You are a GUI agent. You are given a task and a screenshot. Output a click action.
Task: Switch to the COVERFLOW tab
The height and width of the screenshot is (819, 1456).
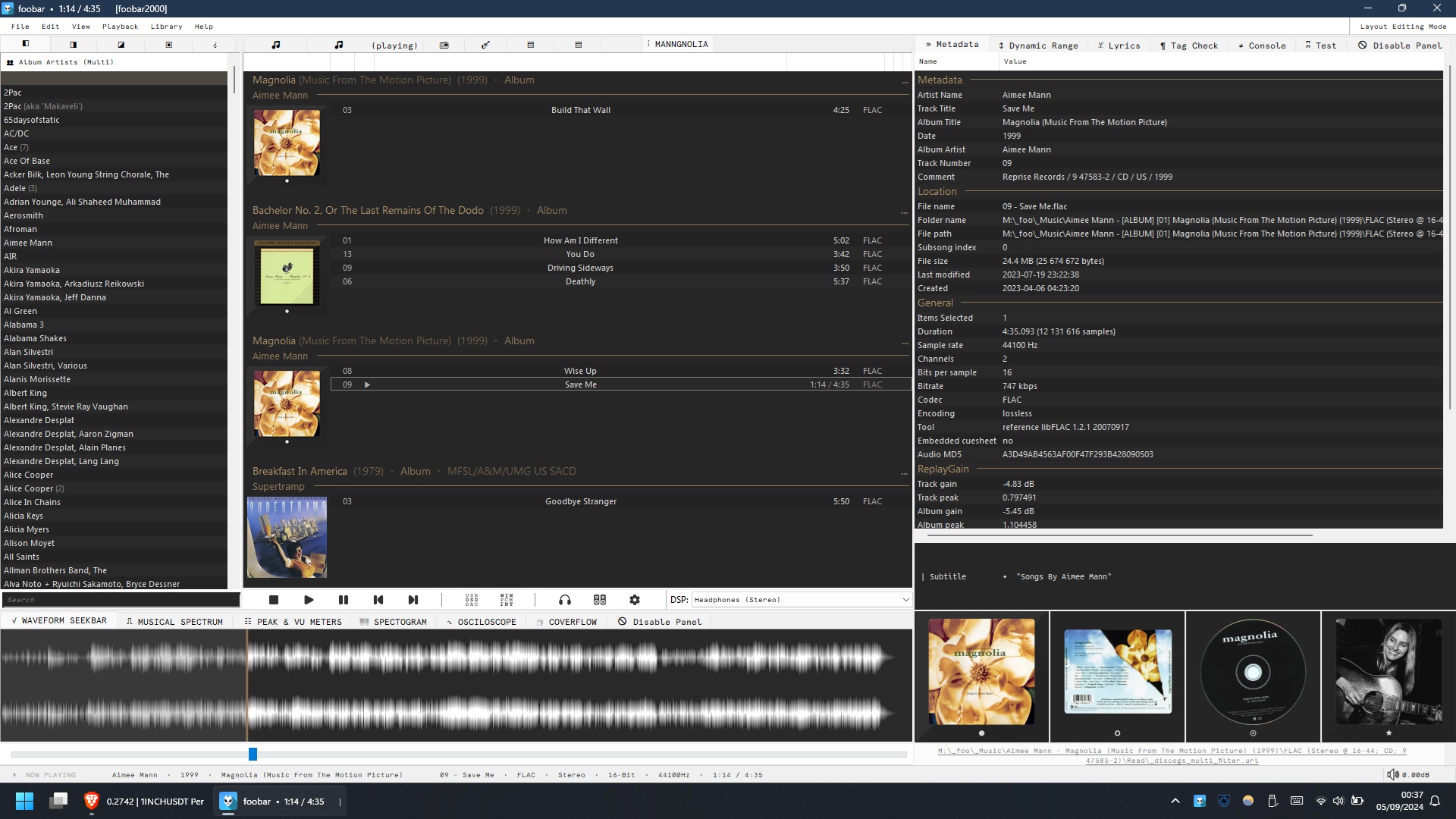coord(566,622)
